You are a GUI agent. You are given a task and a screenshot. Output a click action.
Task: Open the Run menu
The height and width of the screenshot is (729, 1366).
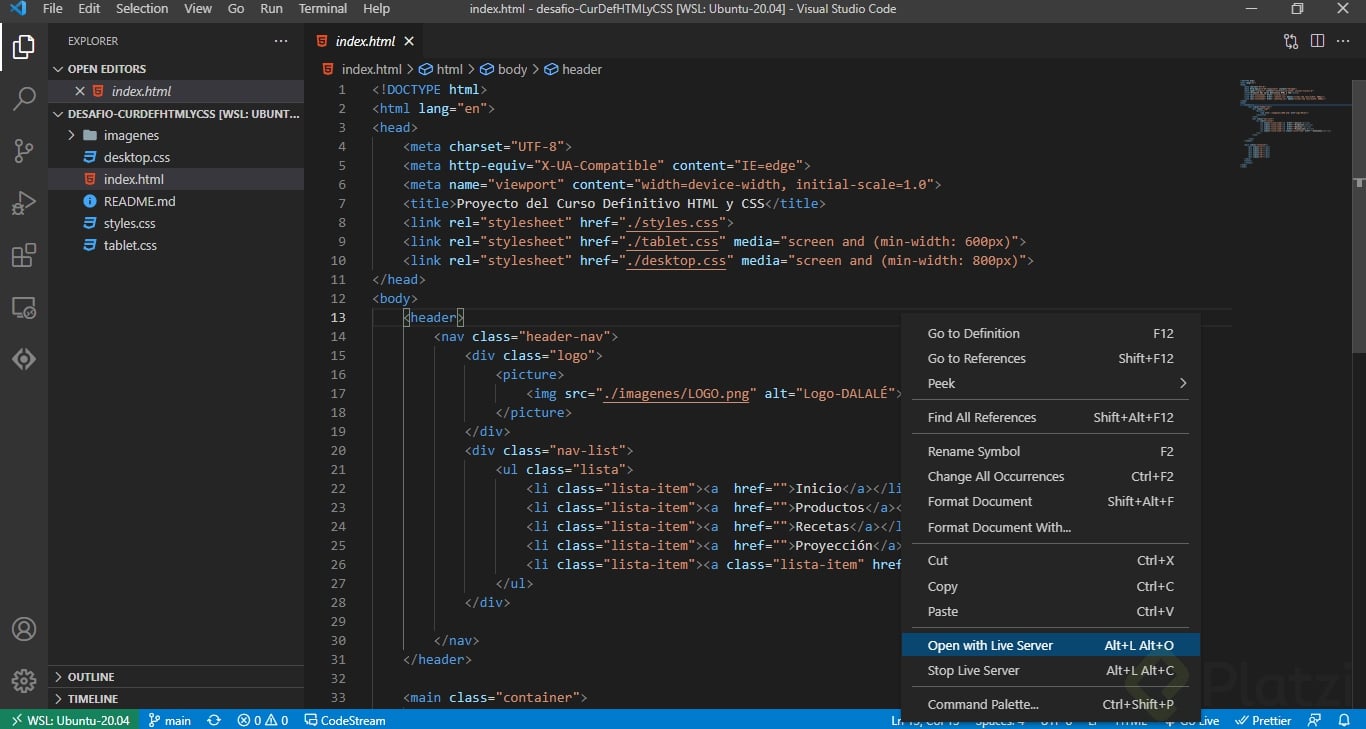[271, 9]
